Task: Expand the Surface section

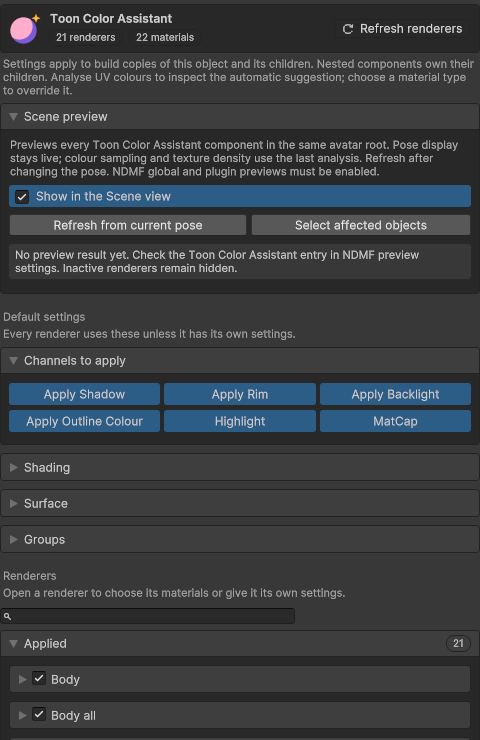Action: point(240,504)
